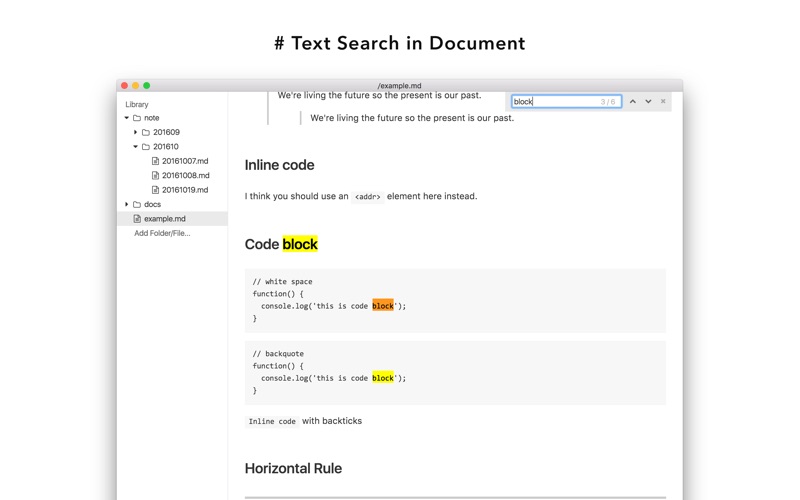
Task: Click yellow 'block' in backquote code
Action: (x=383, y=378)
